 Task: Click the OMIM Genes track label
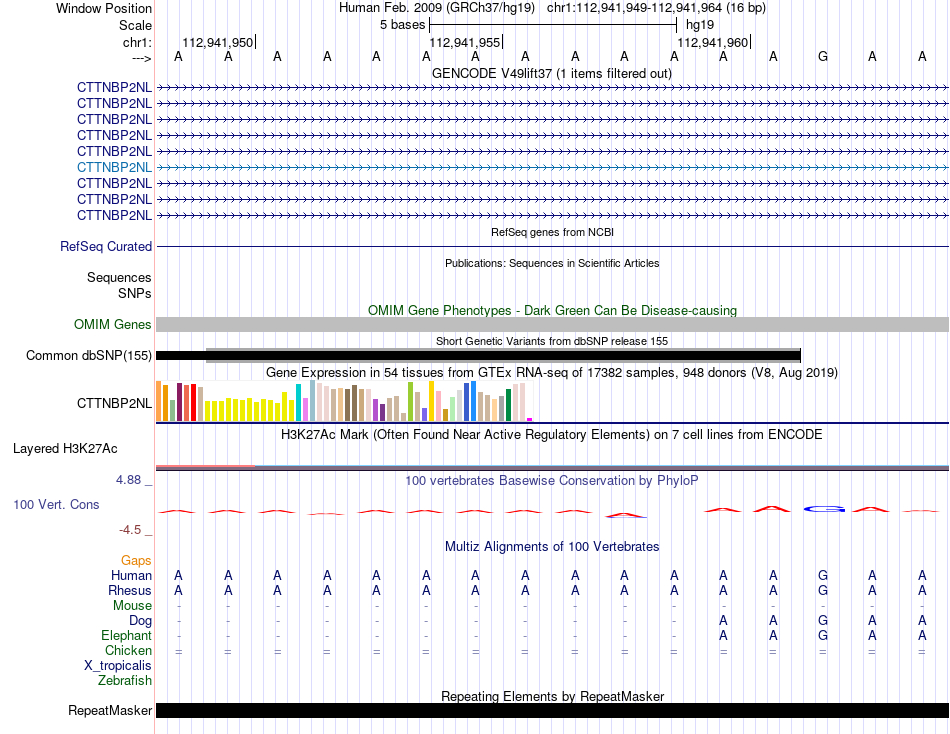point(113,324)
